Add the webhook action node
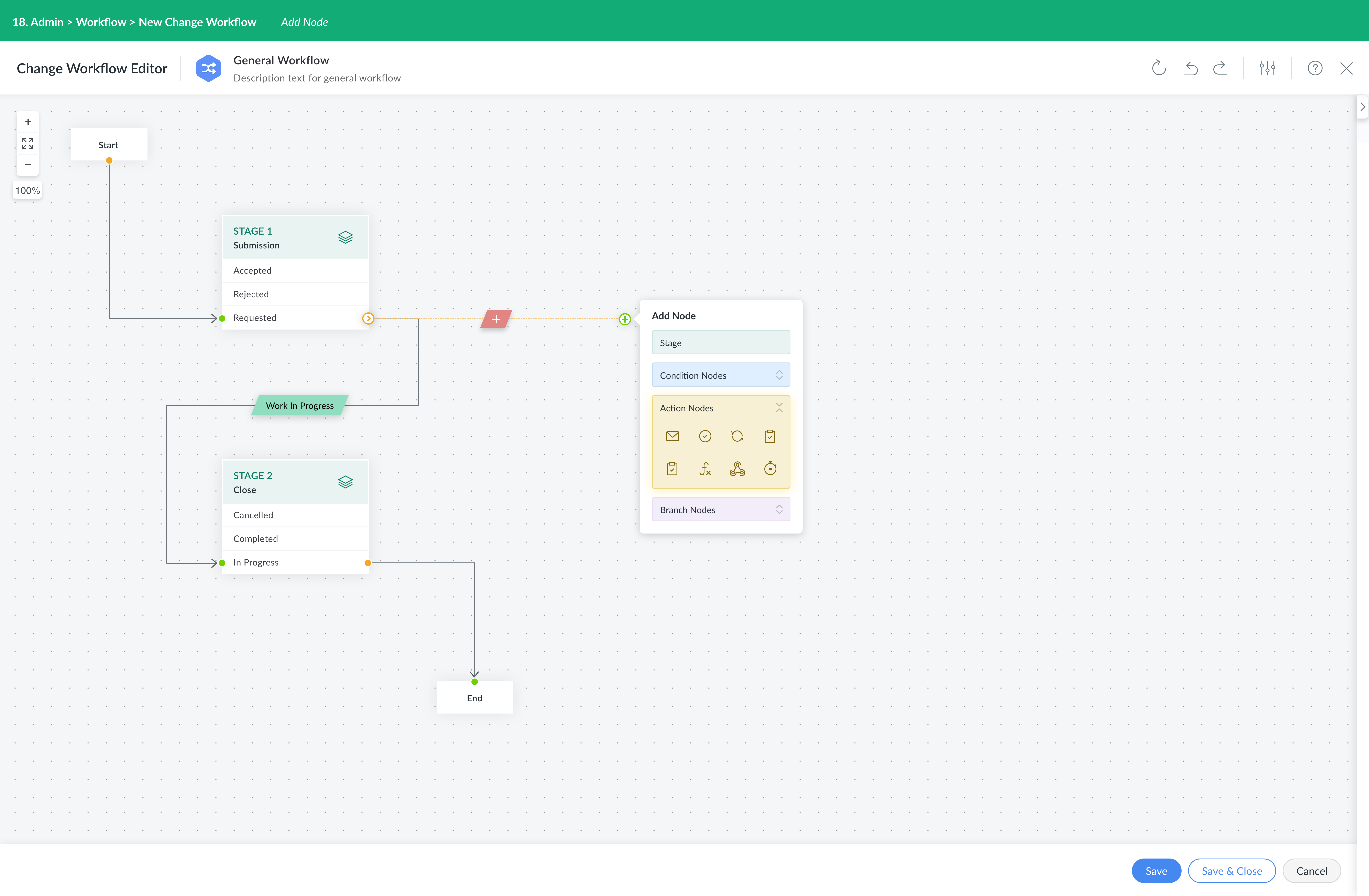The width and height of the screenshot is (1369, 896). pos(737,469)
